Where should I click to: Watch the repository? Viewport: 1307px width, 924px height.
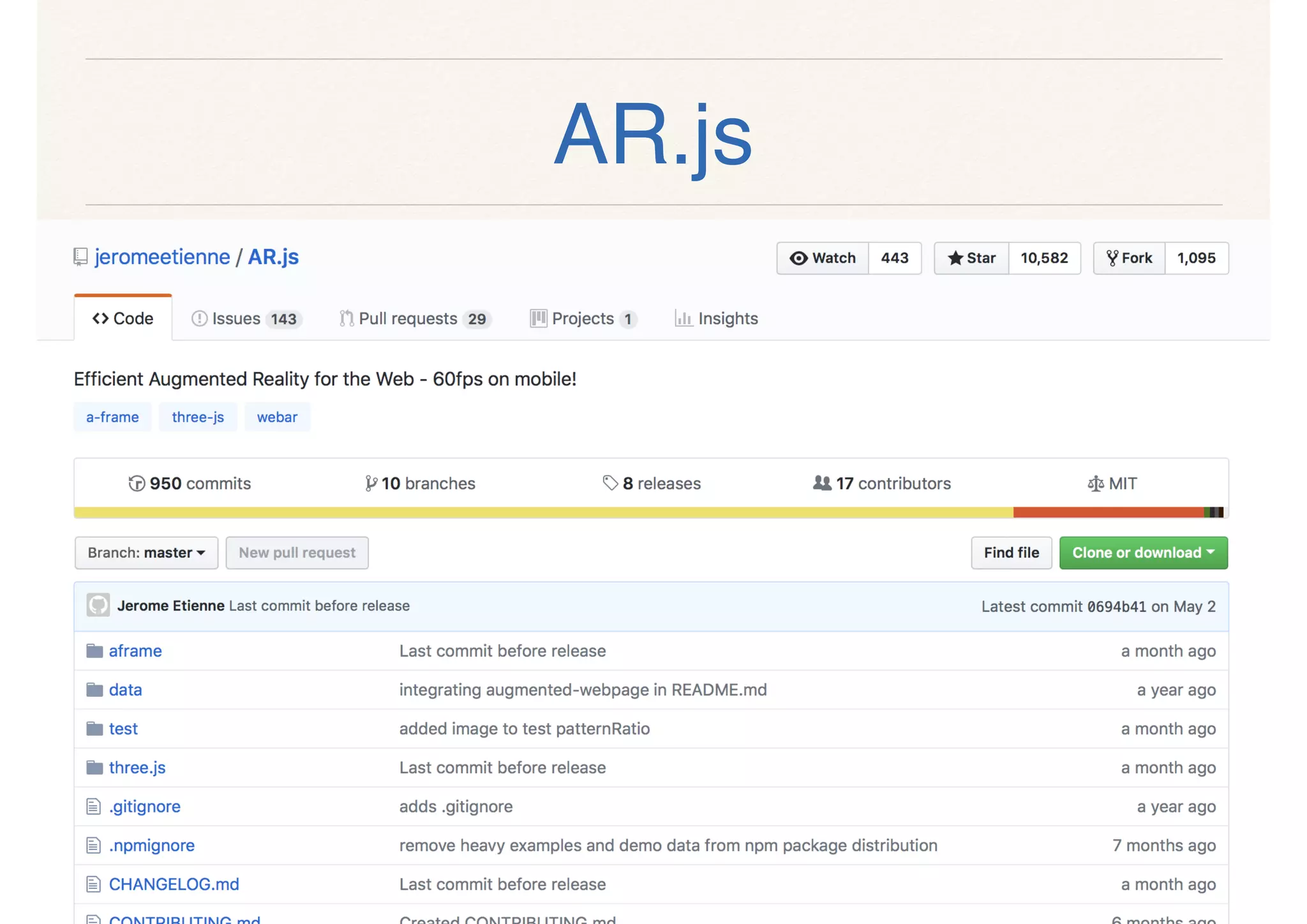coord(823,258)
